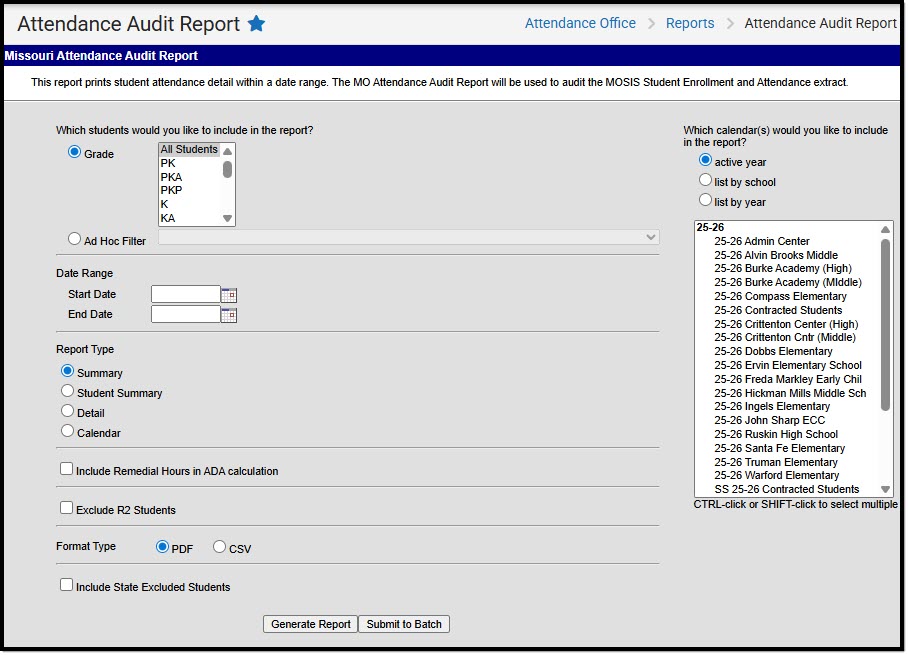Open the End Date calendar picker
The width and height of the screenshot is (908, 655).
point(228,314)
